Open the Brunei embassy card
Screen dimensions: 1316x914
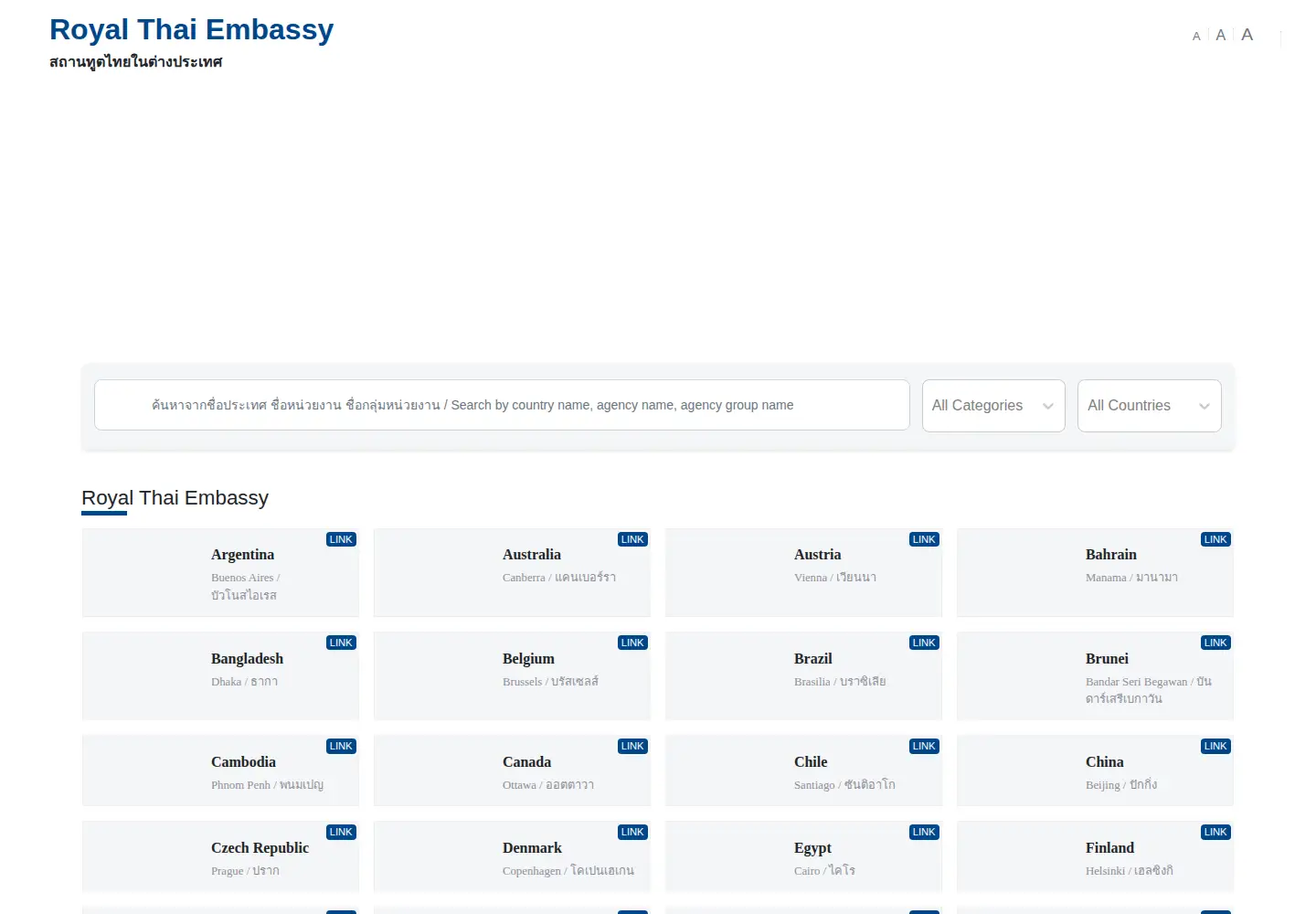1095,676
